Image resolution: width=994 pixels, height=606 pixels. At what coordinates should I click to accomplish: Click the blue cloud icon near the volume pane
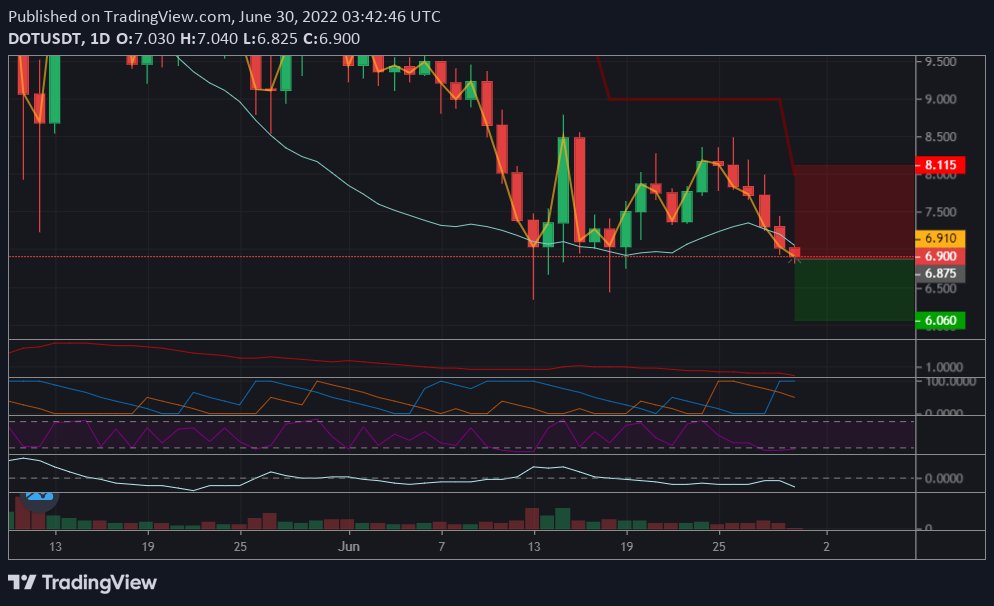39,498
